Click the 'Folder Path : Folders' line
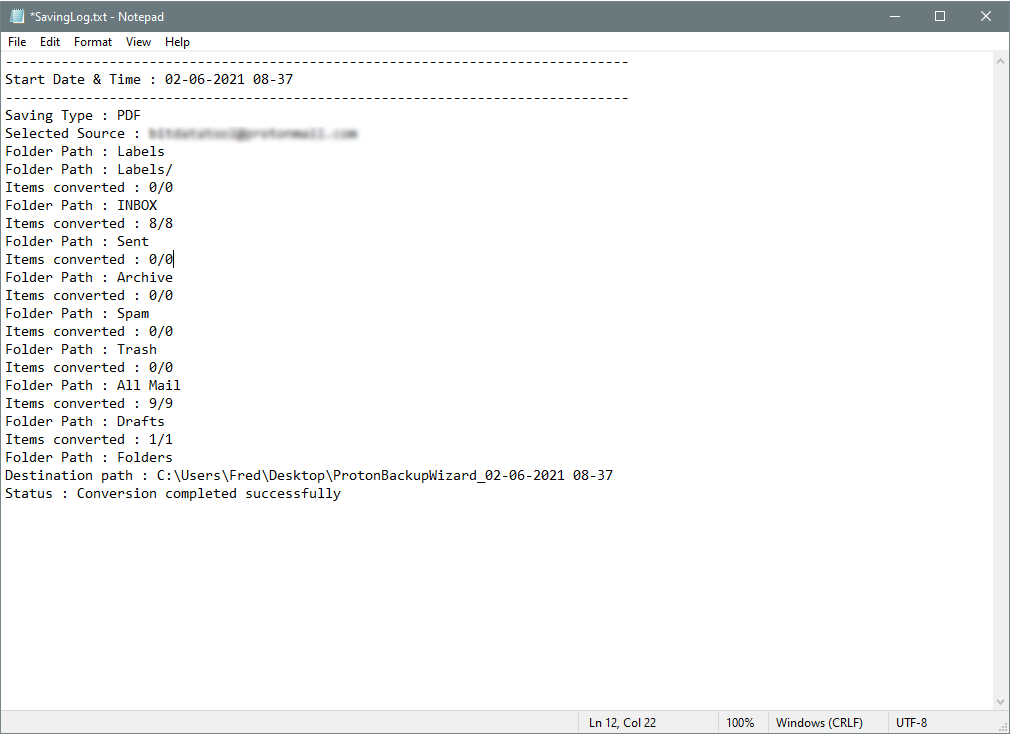This screenshot has width=1011, height=735. [89, 458]
